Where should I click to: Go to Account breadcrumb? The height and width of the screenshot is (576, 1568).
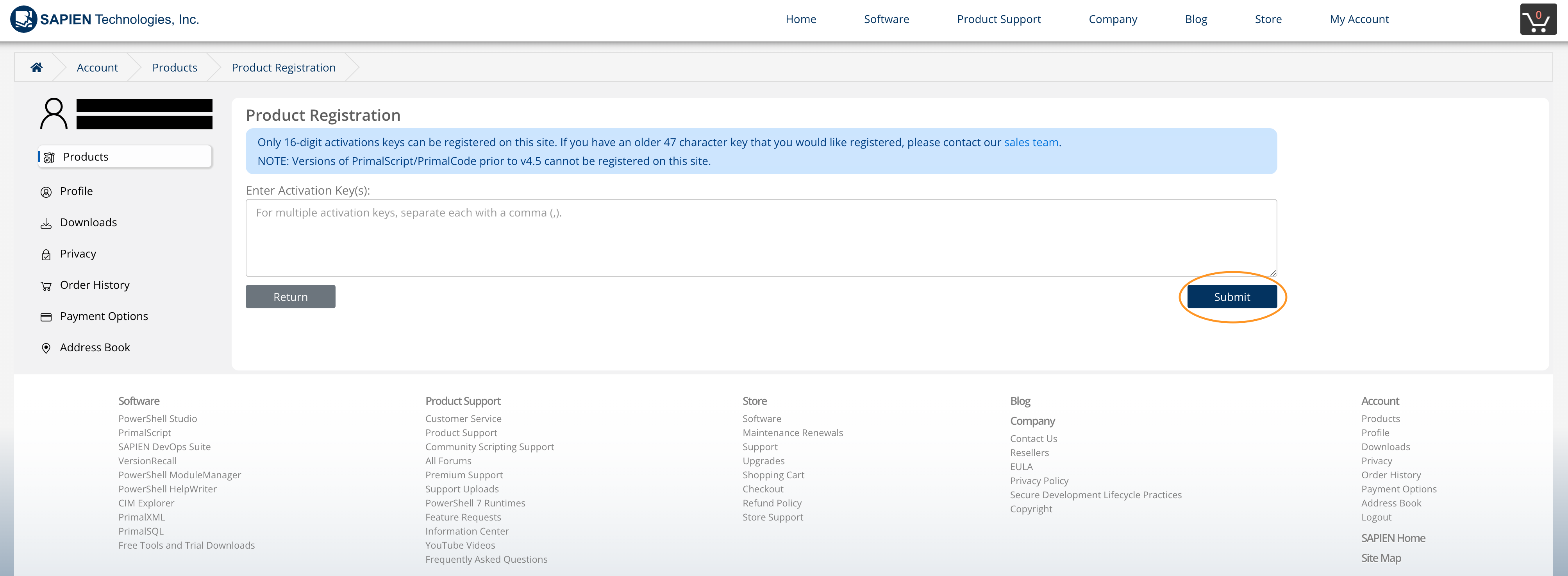[x=97, y=68]
